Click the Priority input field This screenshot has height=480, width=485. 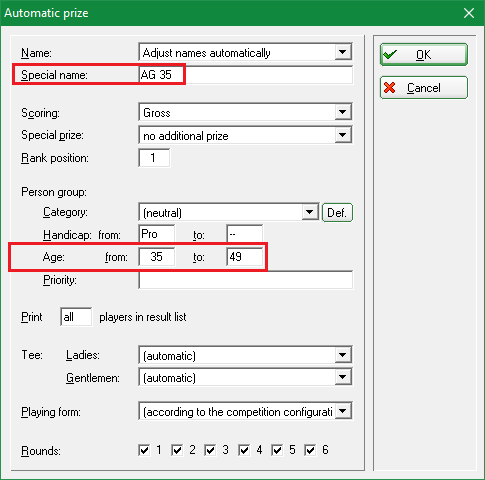pos(246,280)
